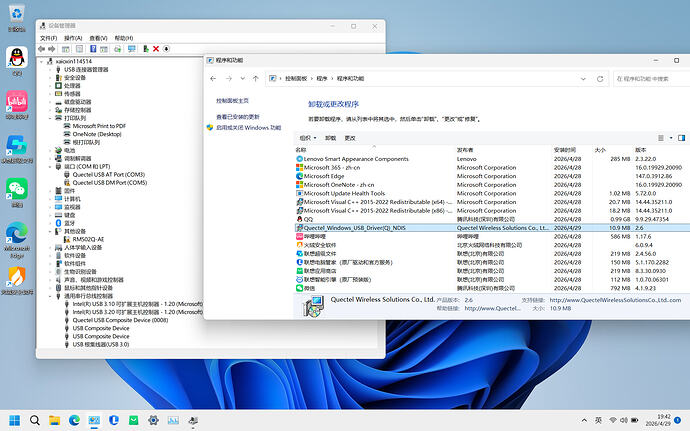Click the Wi-Fi icon in the system tray
The height and width of the screenshot is (431, 690).
pos(613,420)
